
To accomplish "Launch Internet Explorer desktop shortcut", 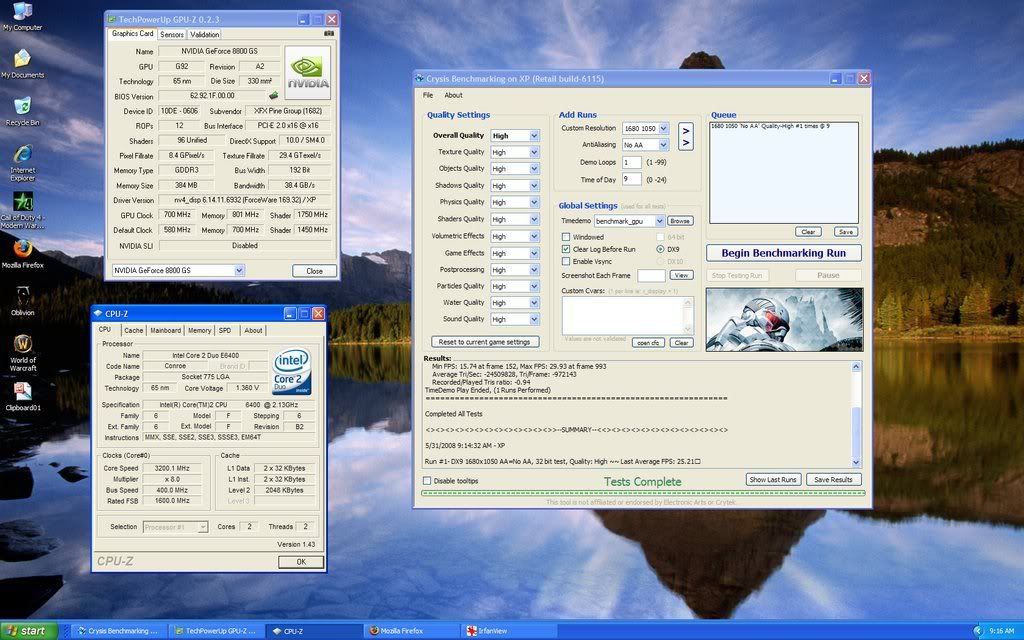I will tap(22, 163).
